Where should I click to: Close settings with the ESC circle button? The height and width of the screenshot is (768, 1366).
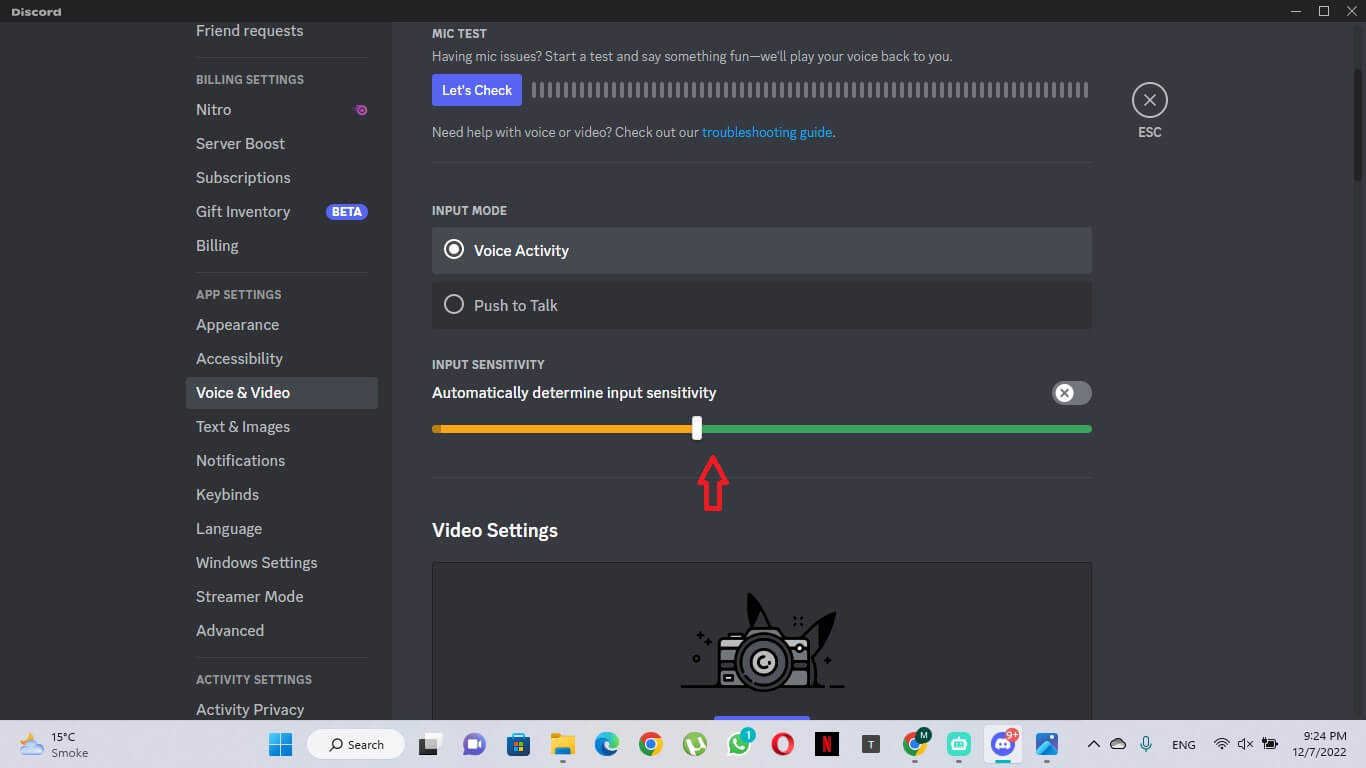tap(1149, 100)
